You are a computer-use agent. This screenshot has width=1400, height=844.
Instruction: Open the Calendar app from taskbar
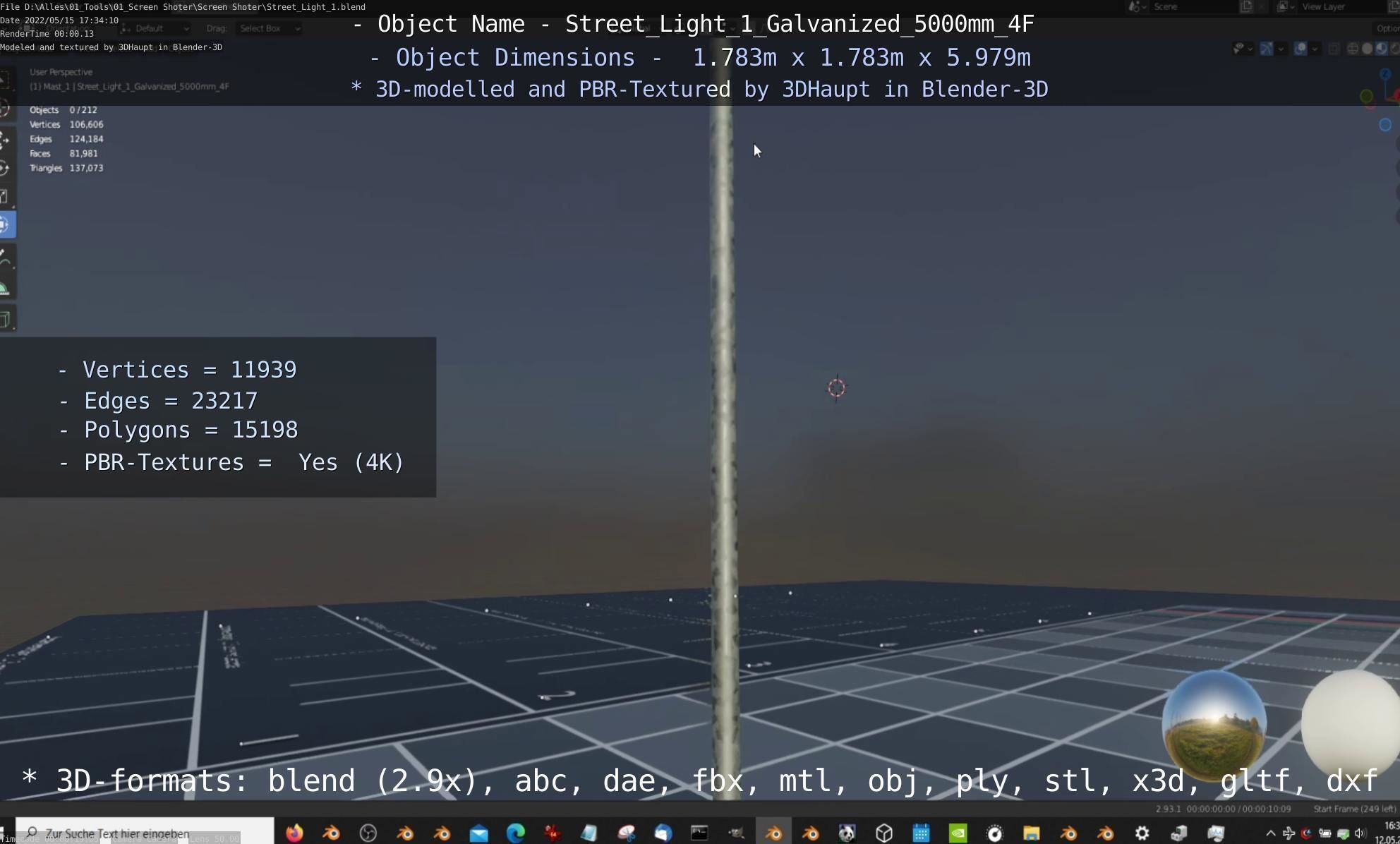point(921,833)
